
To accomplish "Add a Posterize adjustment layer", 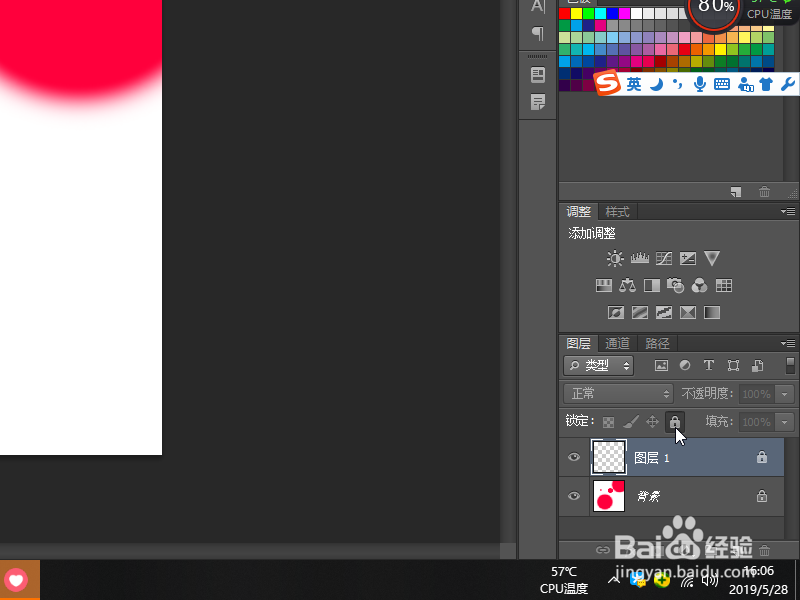I will 640,312.
